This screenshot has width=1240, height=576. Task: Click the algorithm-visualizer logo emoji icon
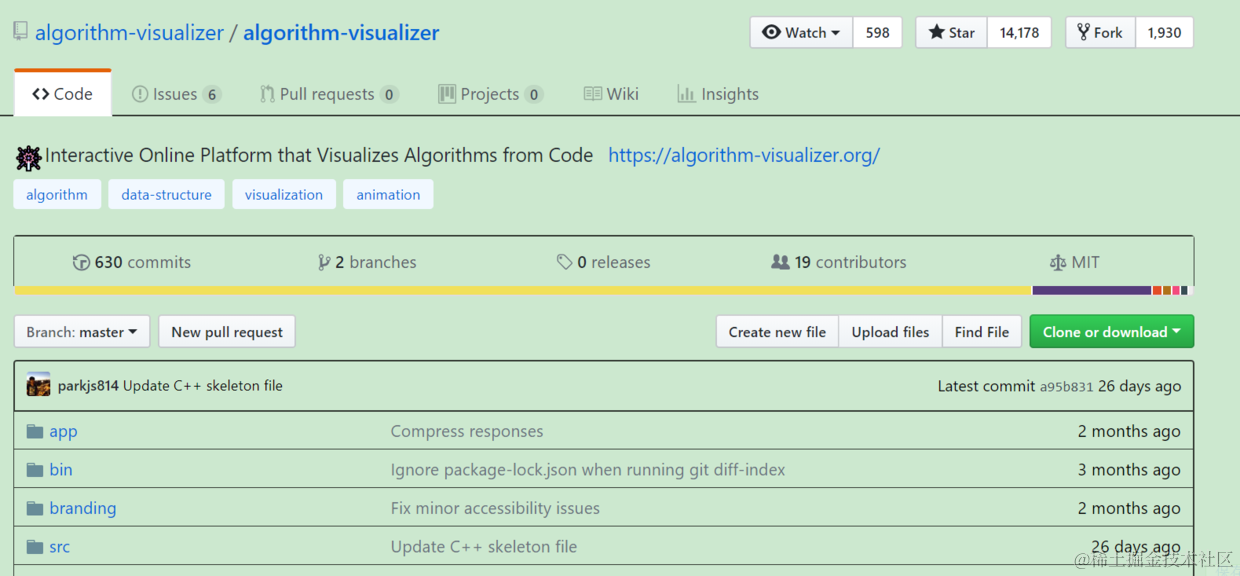point(28,157)
